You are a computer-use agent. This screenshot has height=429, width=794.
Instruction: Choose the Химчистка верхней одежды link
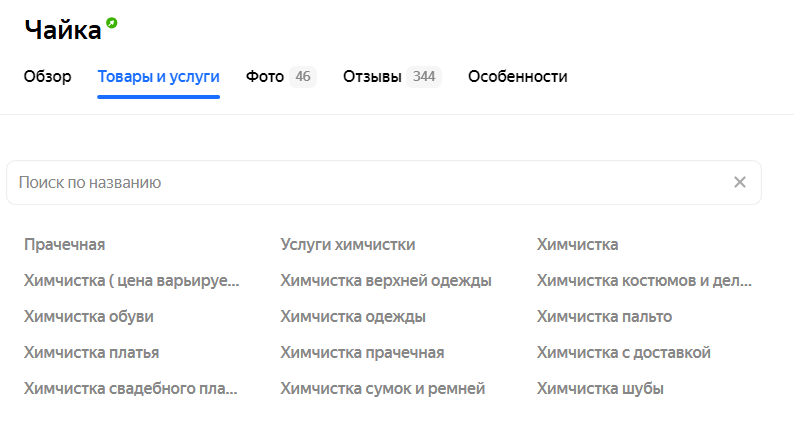pos(386,281)
